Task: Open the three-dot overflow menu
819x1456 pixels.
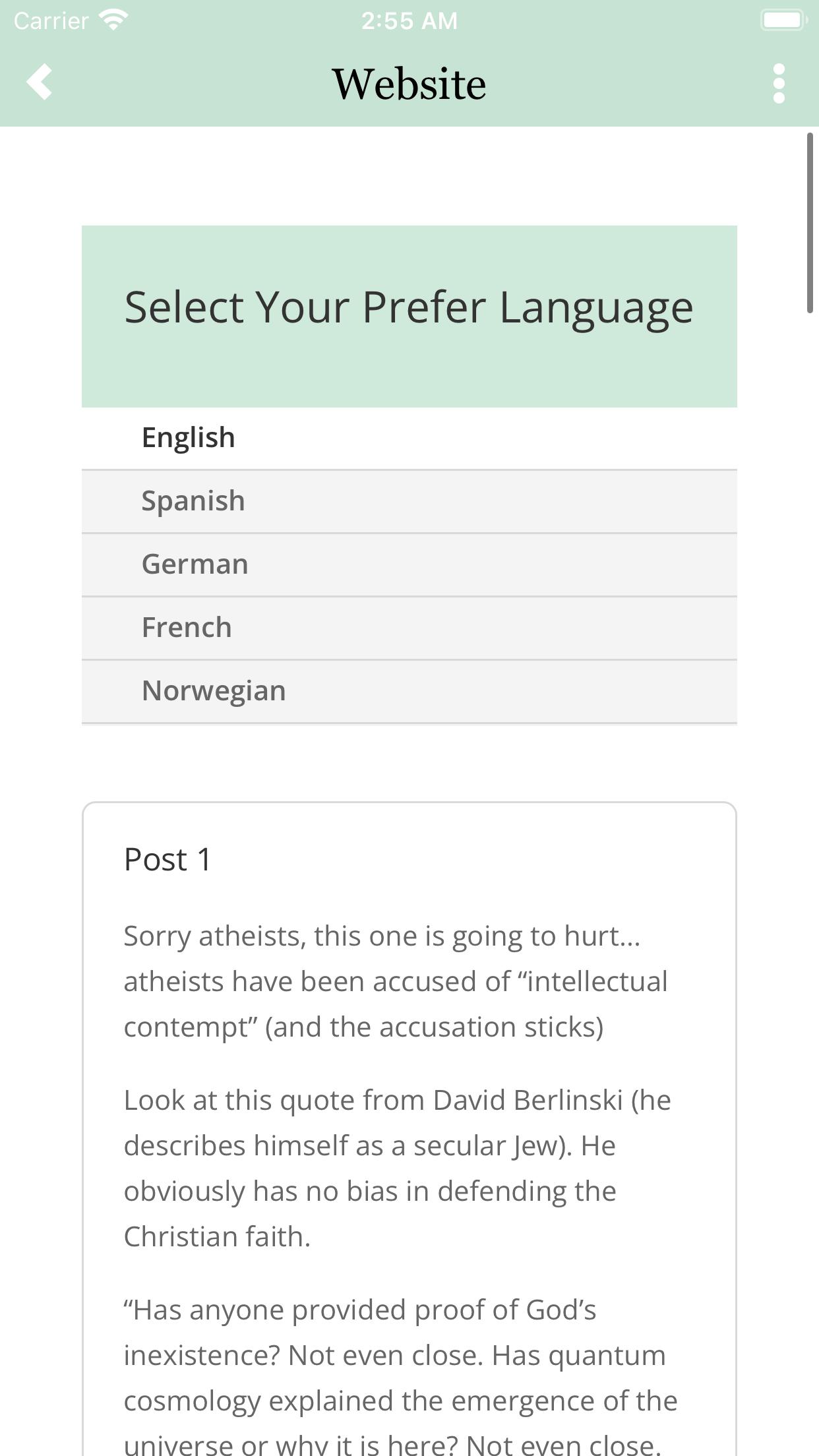Action: 779,84
